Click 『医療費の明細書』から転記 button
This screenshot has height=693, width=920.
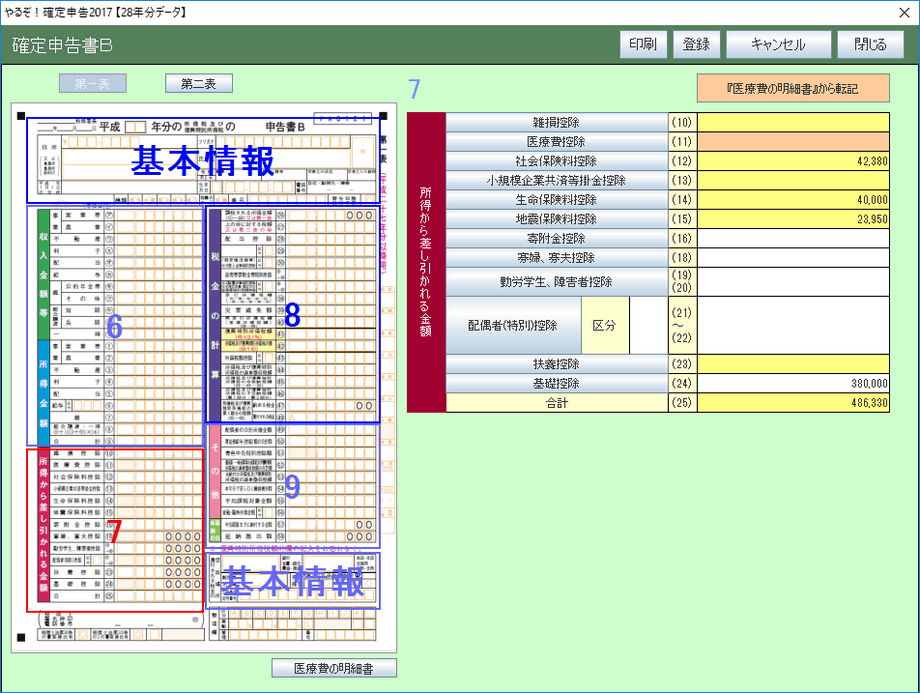(x=793, y=88)
